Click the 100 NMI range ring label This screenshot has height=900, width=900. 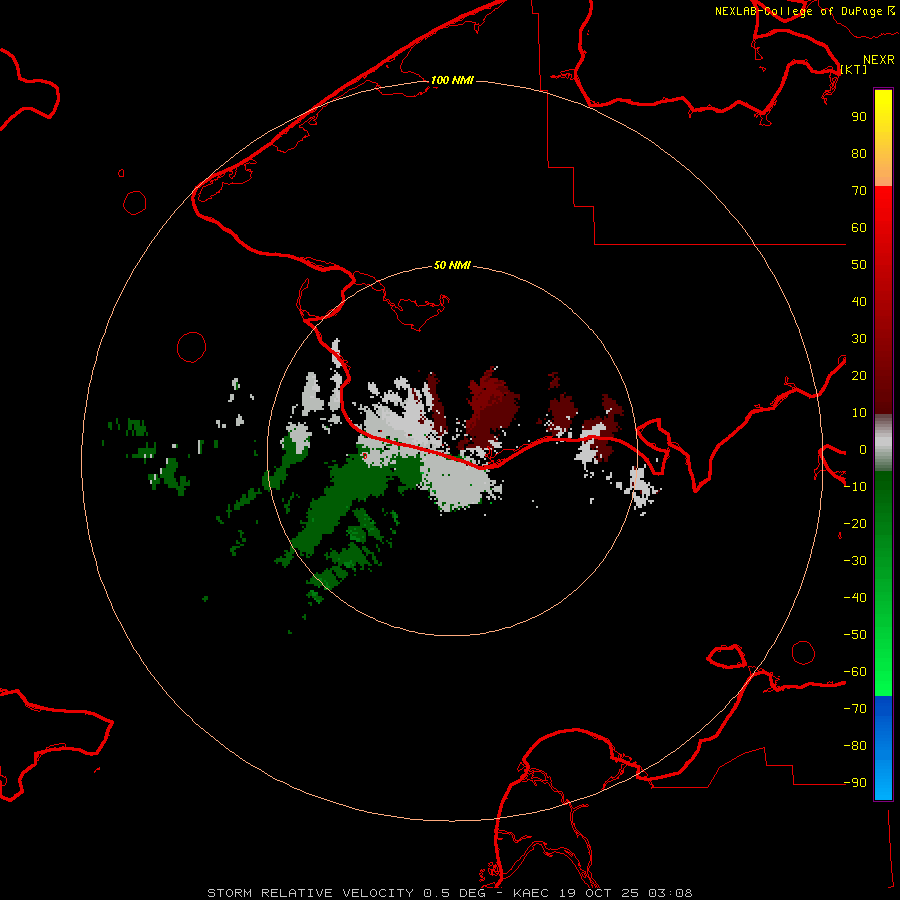pyautogui.click(x=452, y=80)
